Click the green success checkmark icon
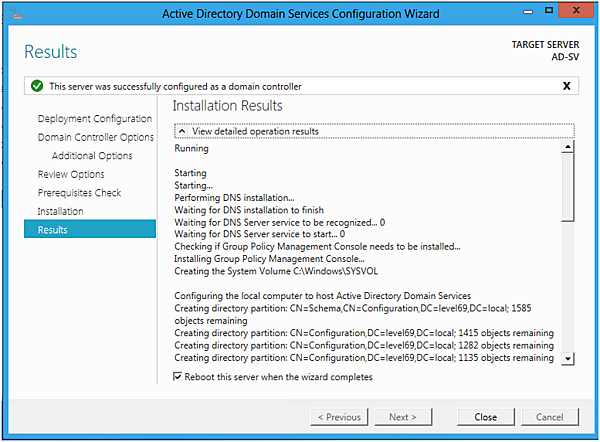This screenshot has height=442, width=600. point(37,86)
